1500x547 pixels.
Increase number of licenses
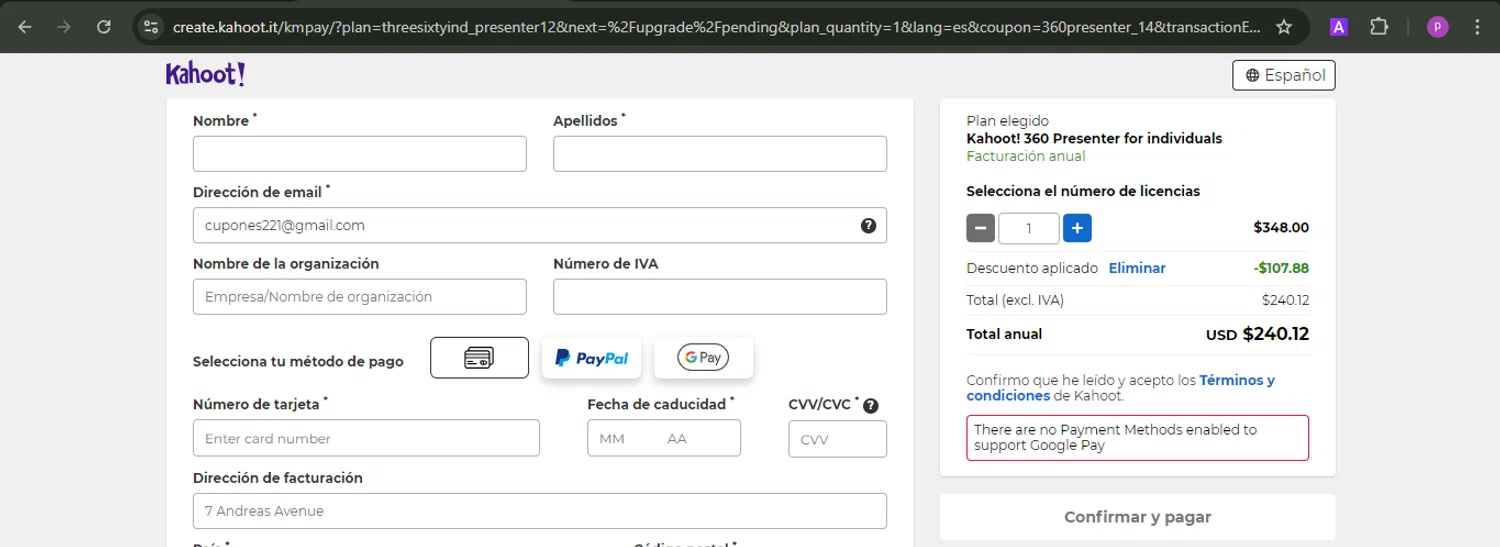[x=1077, y=229]
